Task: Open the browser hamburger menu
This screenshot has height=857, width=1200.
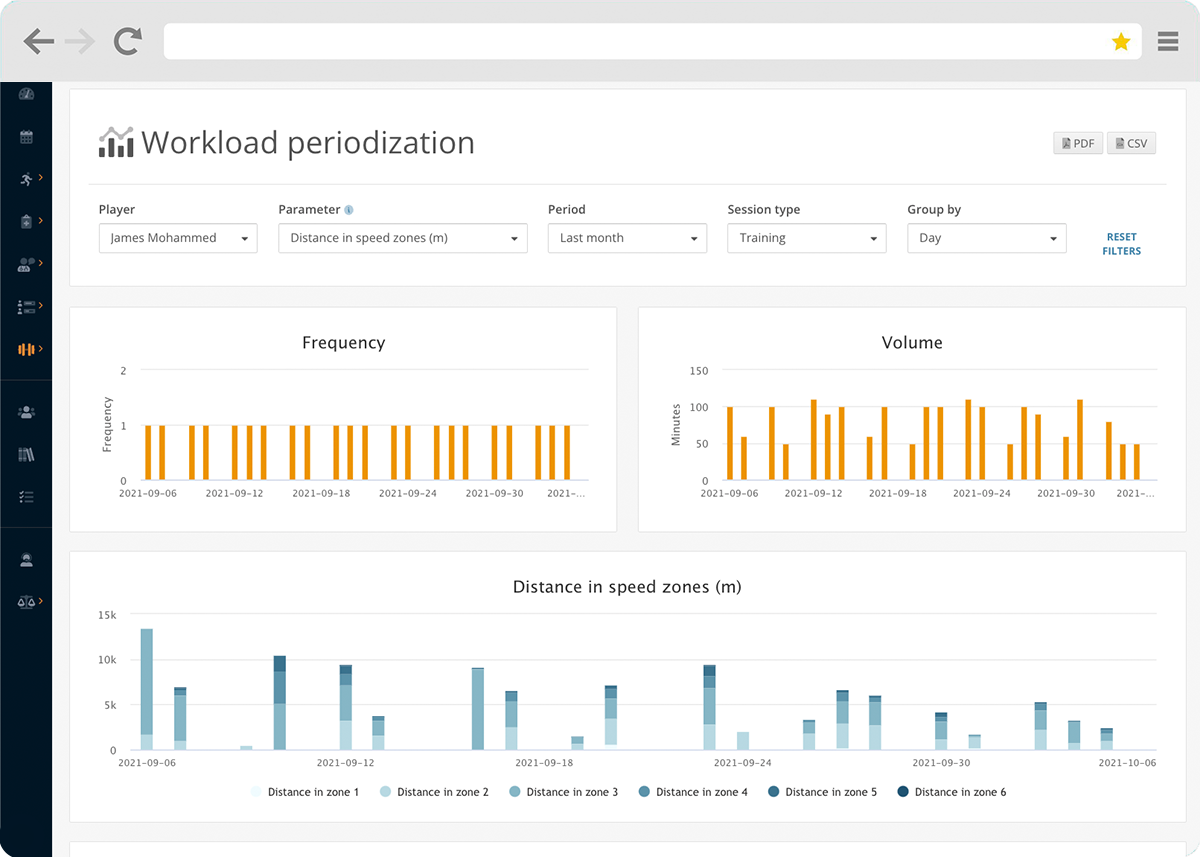Action: point(1167,41)
